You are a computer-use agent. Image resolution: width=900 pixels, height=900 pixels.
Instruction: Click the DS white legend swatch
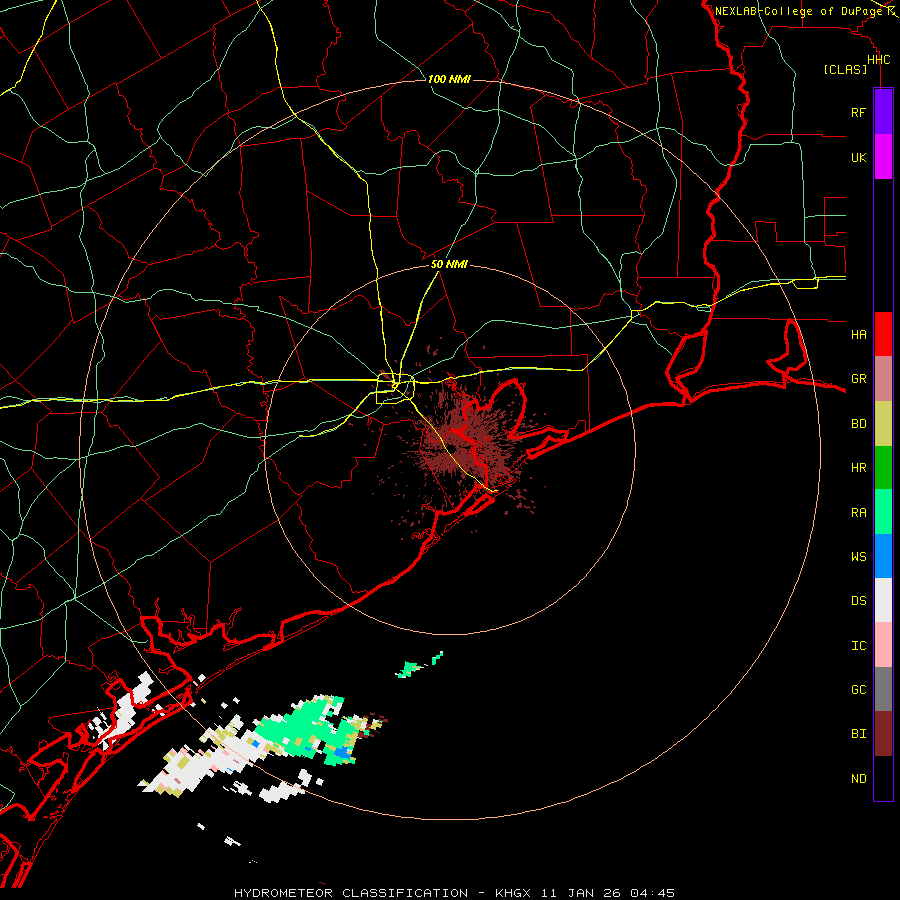(x=883, y=600)
